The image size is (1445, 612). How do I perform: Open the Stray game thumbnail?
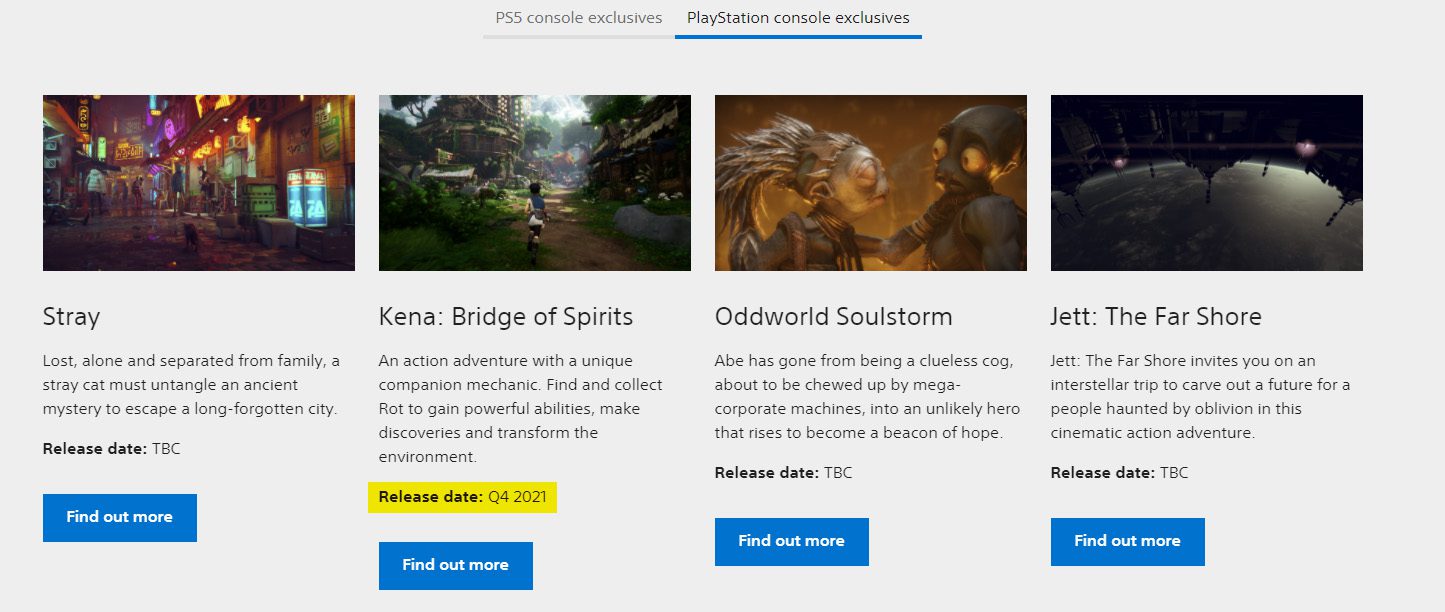199,183
